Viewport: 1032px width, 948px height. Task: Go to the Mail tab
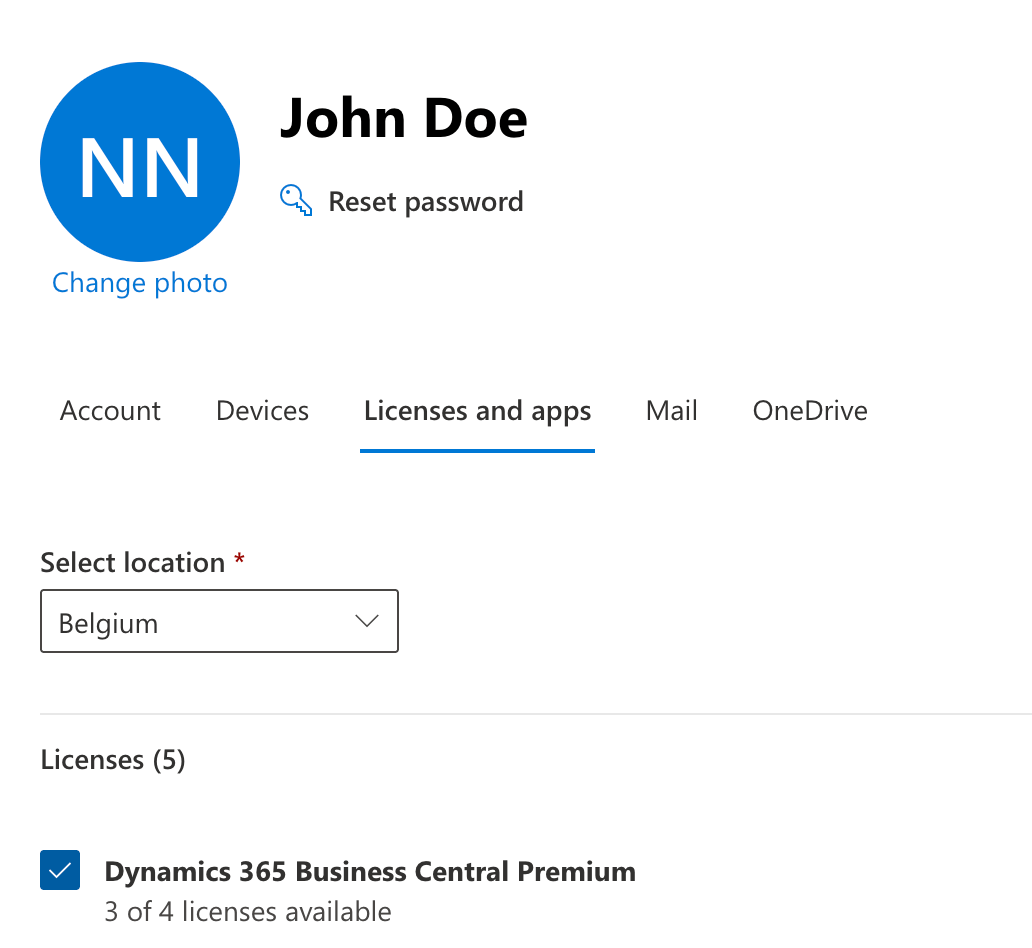pyautogui.click(x=671, y=411)
